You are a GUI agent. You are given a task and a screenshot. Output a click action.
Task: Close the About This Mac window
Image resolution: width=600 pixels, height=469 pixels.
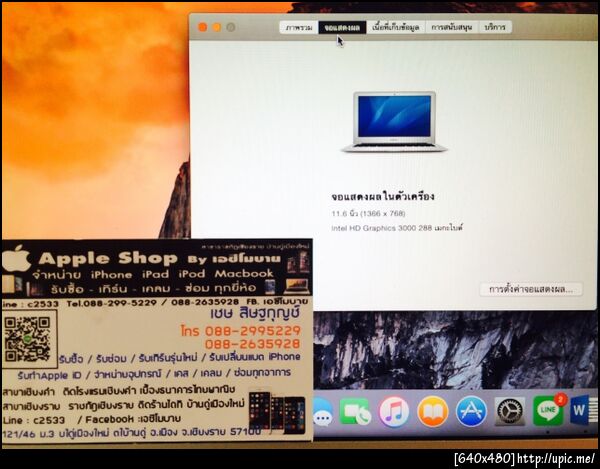(202, 27)
